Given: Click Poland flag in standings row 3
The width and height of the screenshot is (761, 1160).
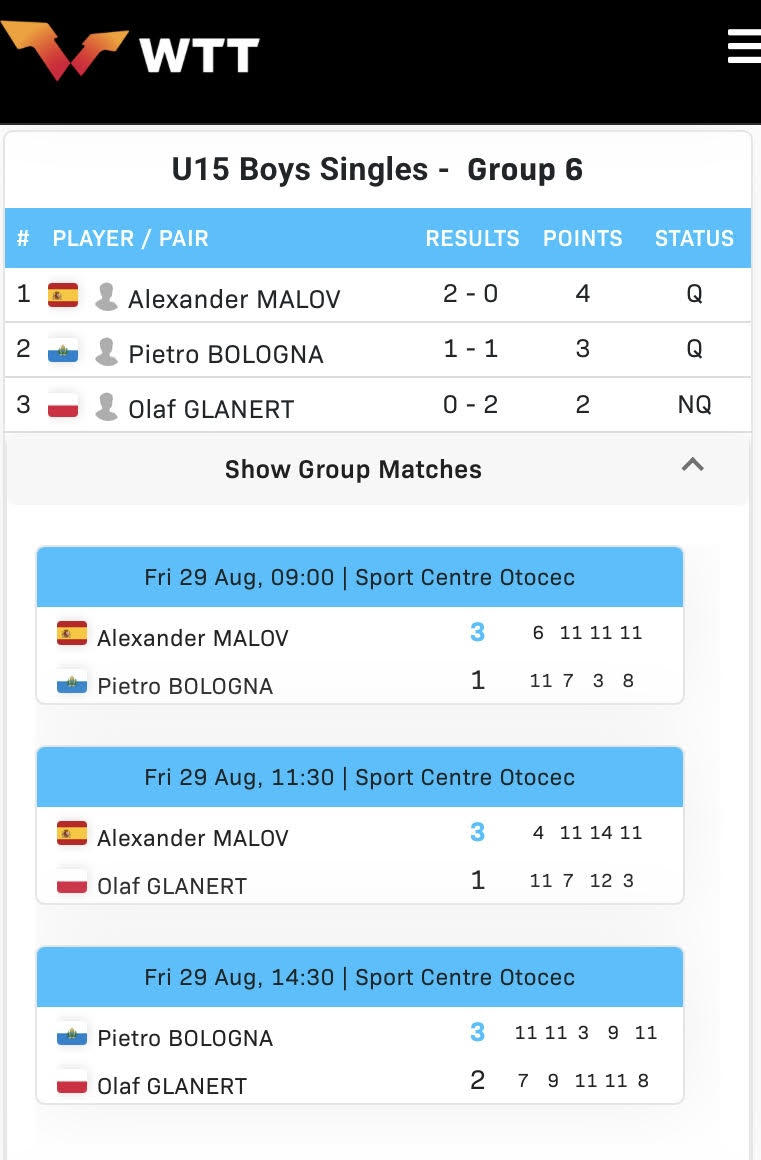Looking at the screenshot, I should coord(63,405).
